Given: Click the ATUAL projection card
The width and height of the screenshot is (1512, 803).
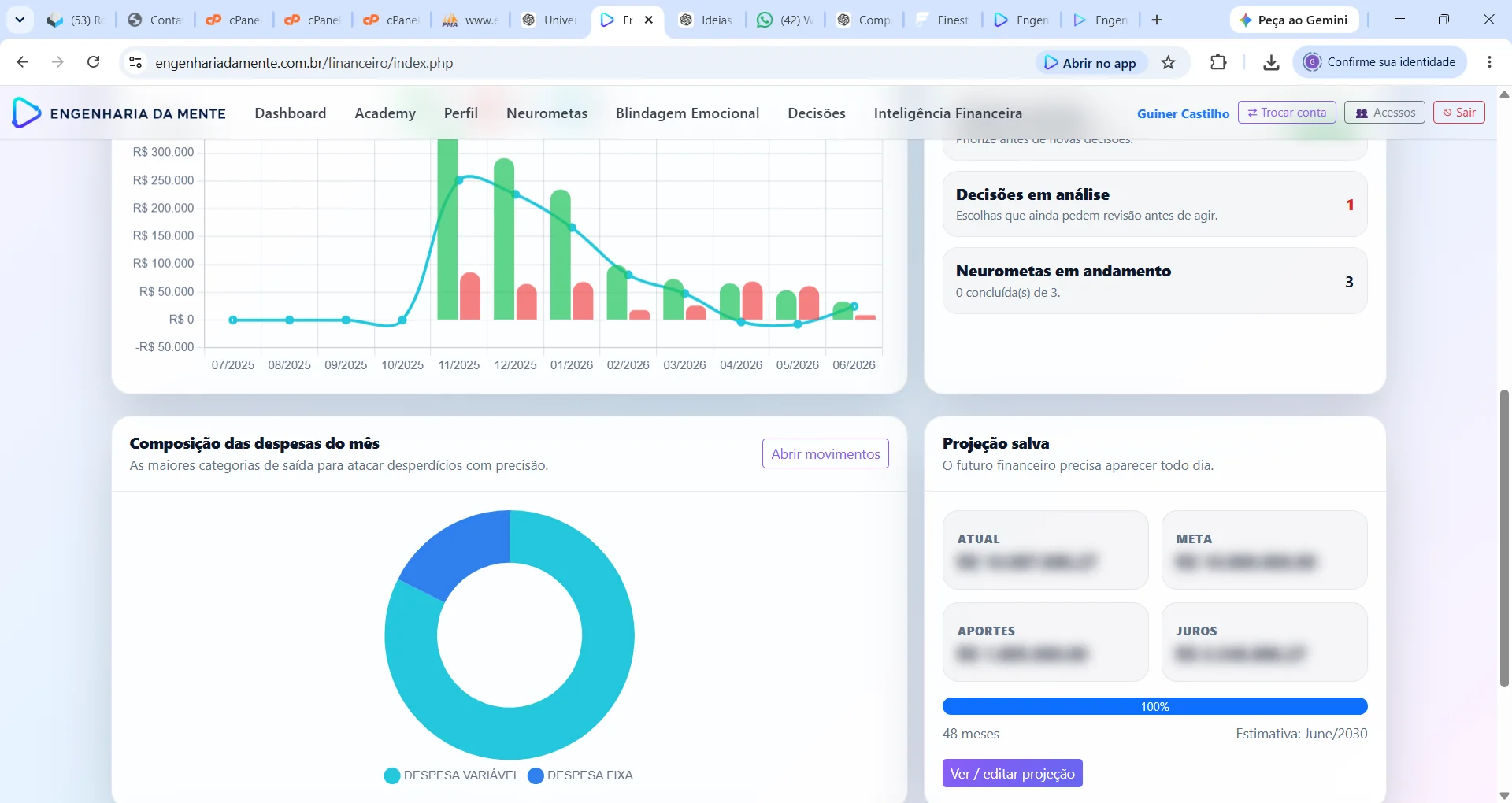Looking at the screenshot, I should click(x=1046, y=550).
